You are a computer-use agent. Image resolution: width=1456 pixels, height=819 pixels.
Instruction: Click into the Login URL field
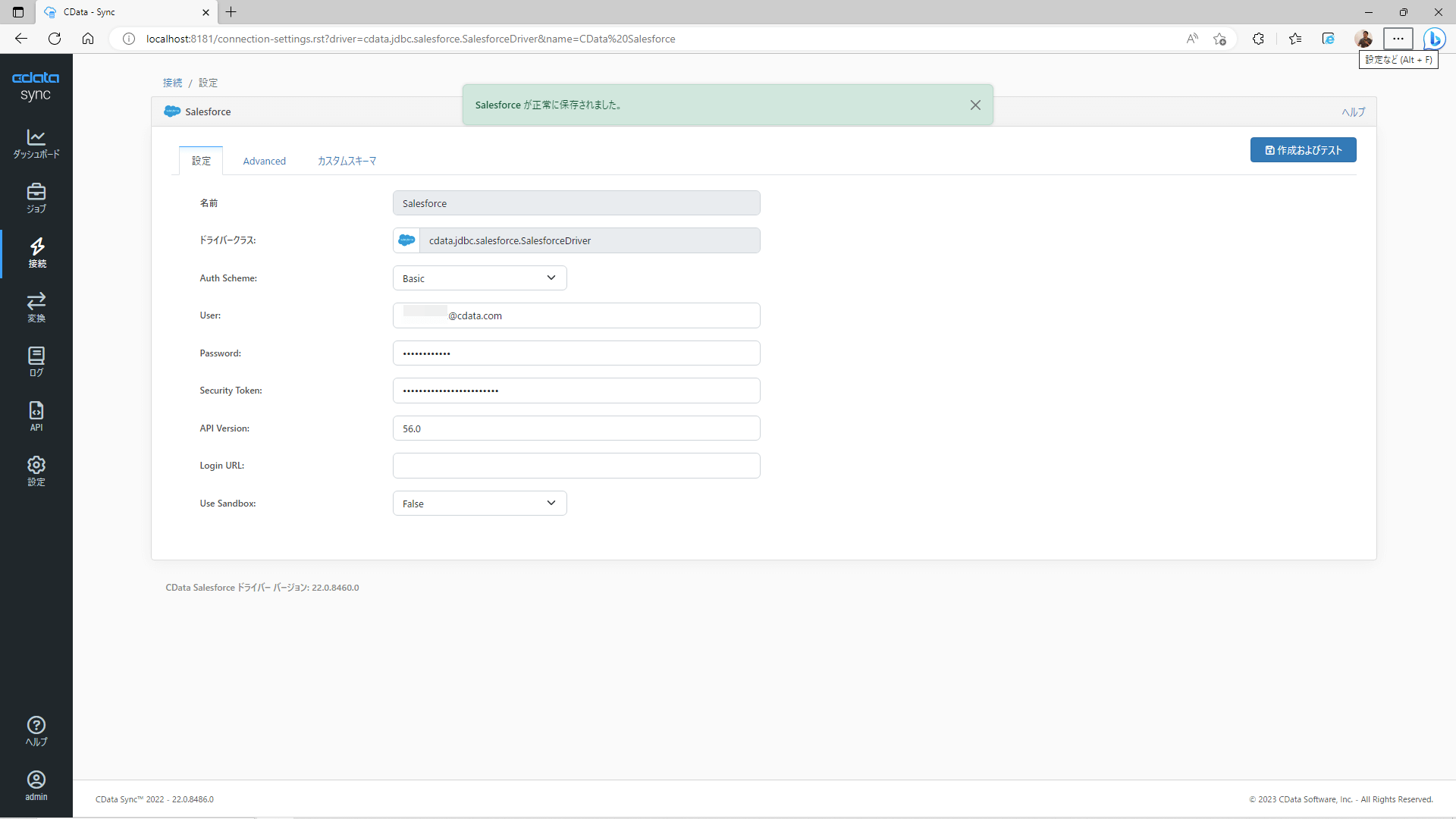pyautogui.click(x=576, y=466)
